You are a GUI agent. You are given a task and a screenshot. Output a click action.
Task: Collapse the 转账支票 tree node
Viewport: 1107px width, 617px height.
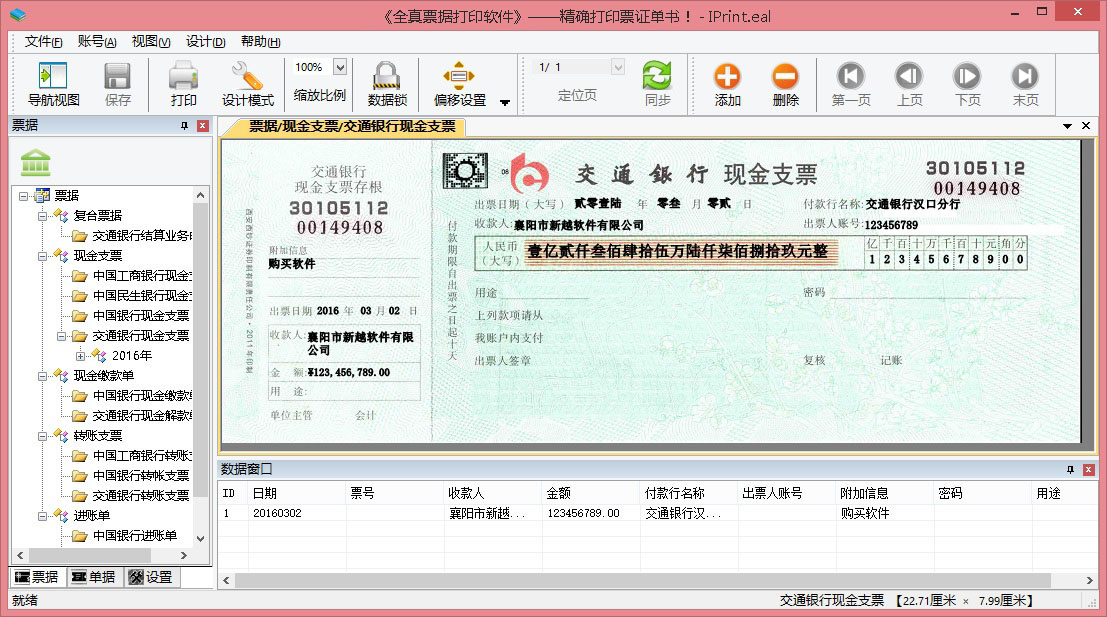(x=42, y=436)
